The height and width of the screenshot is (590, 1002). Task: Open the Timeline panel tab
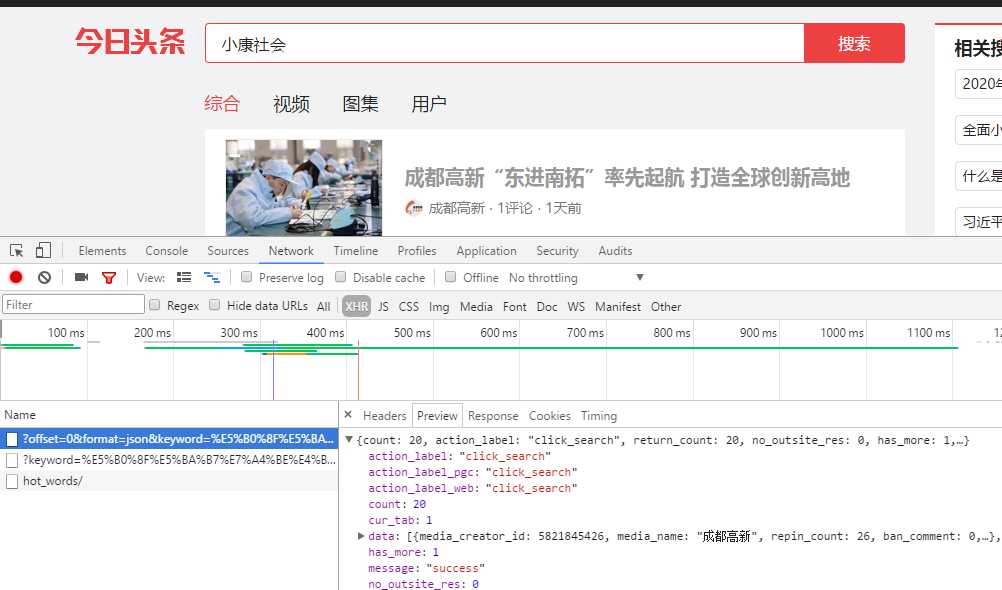355,251
